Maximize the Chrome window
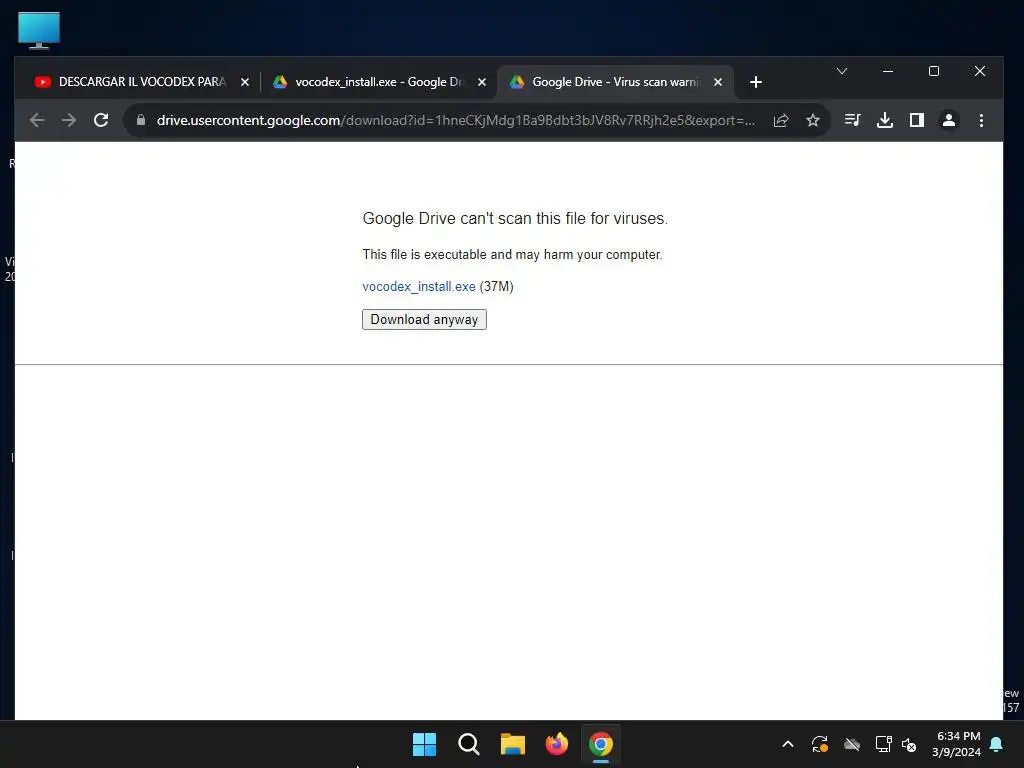Image resolution: width=1024 pixels, height=768 pixels. coord(934,71)
